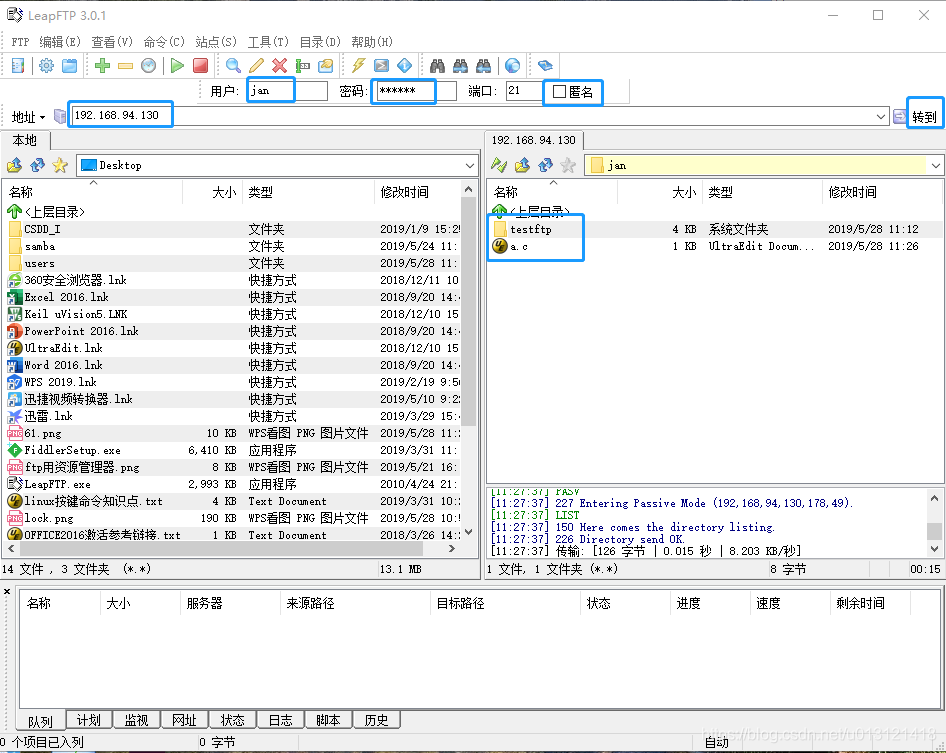Image resolution: width=946 pixels, height=753 pixels.
Task: Open the 命令(C) menu
Action: (164, 42)
